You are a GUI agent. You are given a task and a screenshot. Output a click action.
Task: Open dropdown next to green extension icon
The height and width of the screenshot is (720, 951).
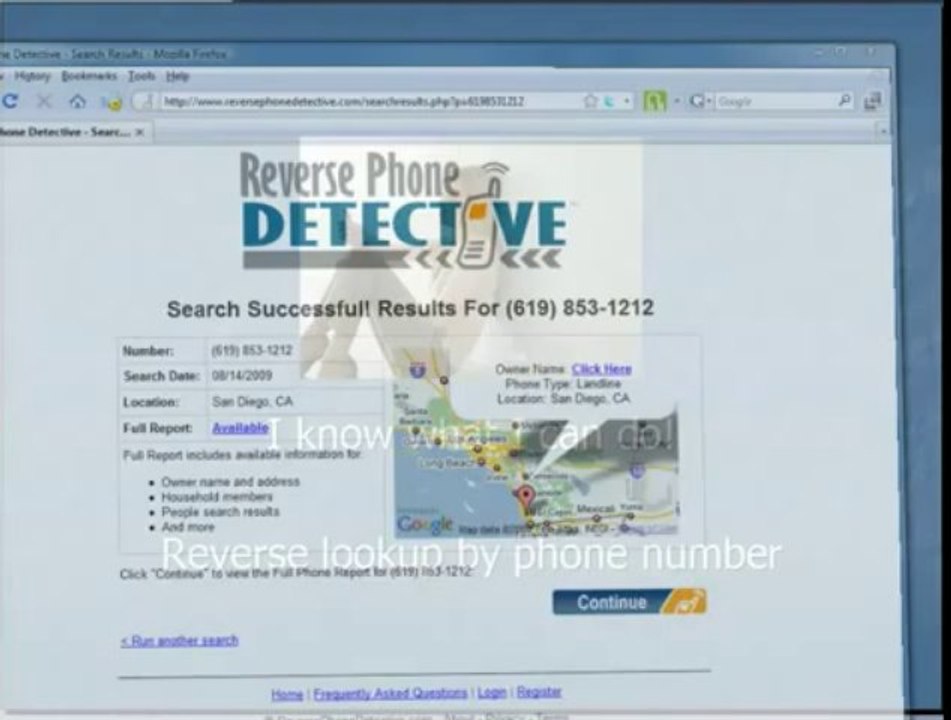click(x=676, y=101)
